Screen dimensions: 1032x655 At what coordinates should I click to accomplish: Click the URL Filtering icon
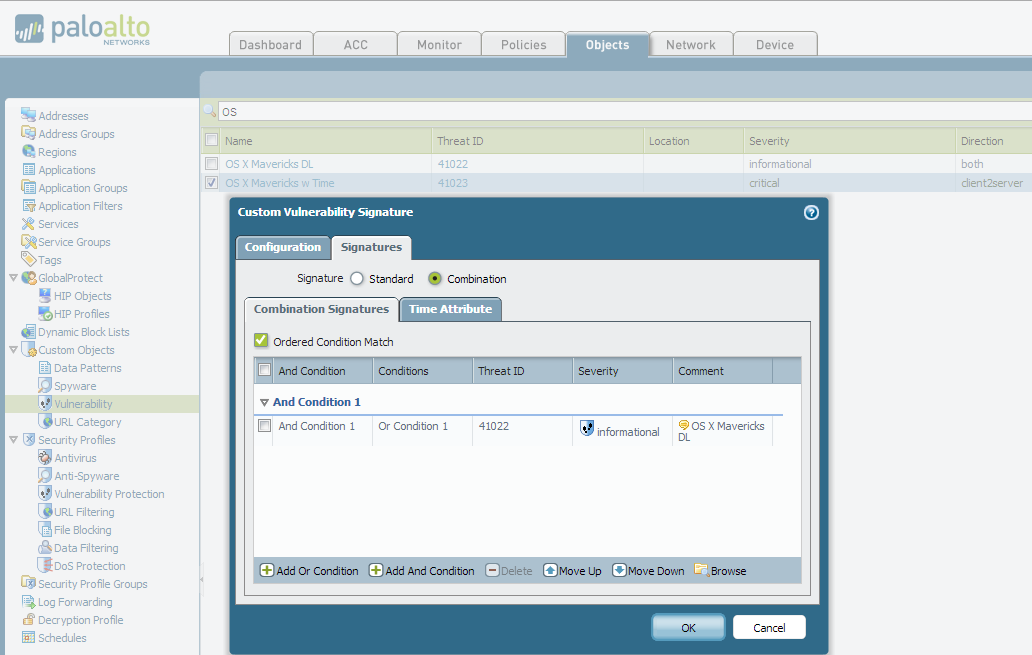click(x=45, y=511)
